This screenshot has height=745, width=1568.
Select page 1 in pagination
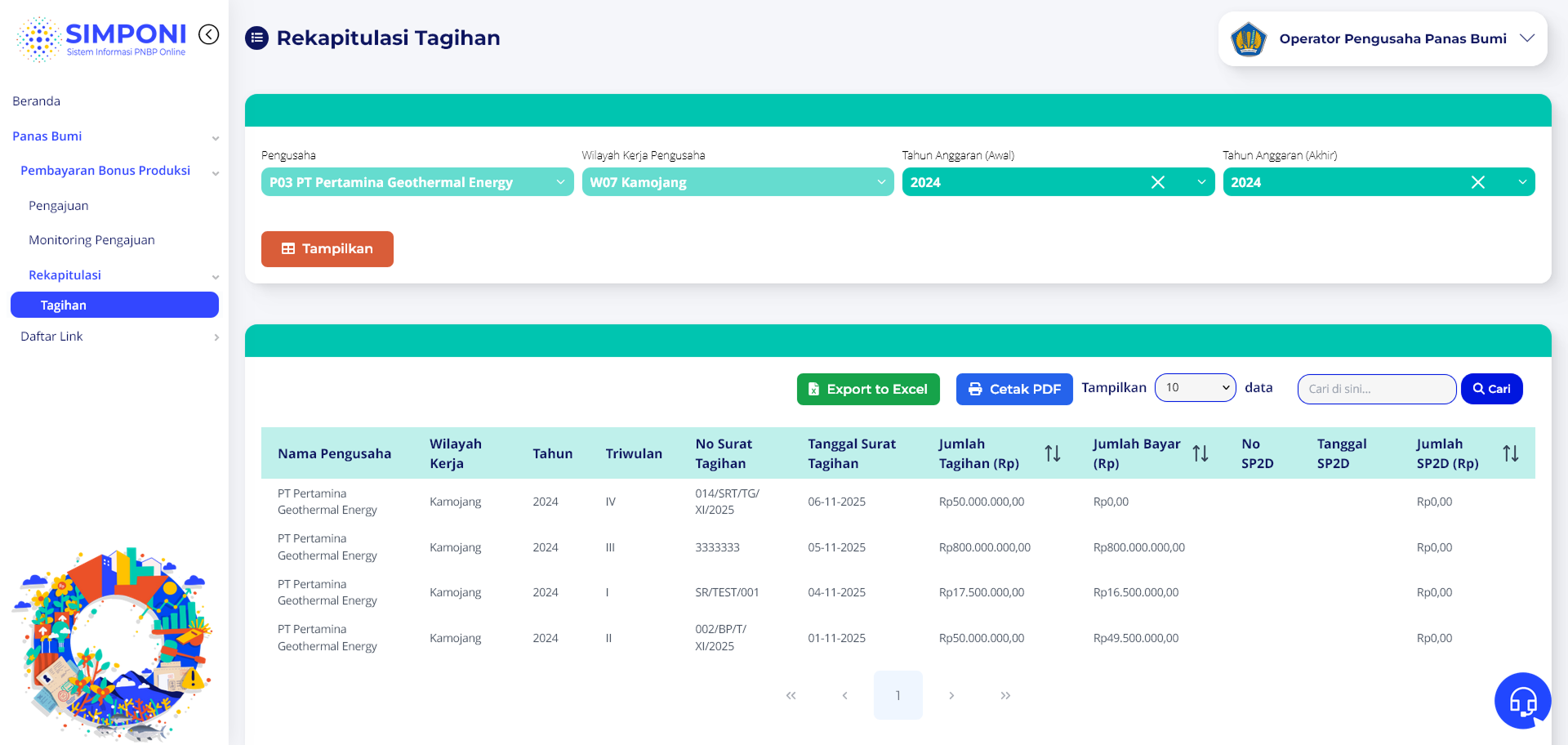coord(898,695)
